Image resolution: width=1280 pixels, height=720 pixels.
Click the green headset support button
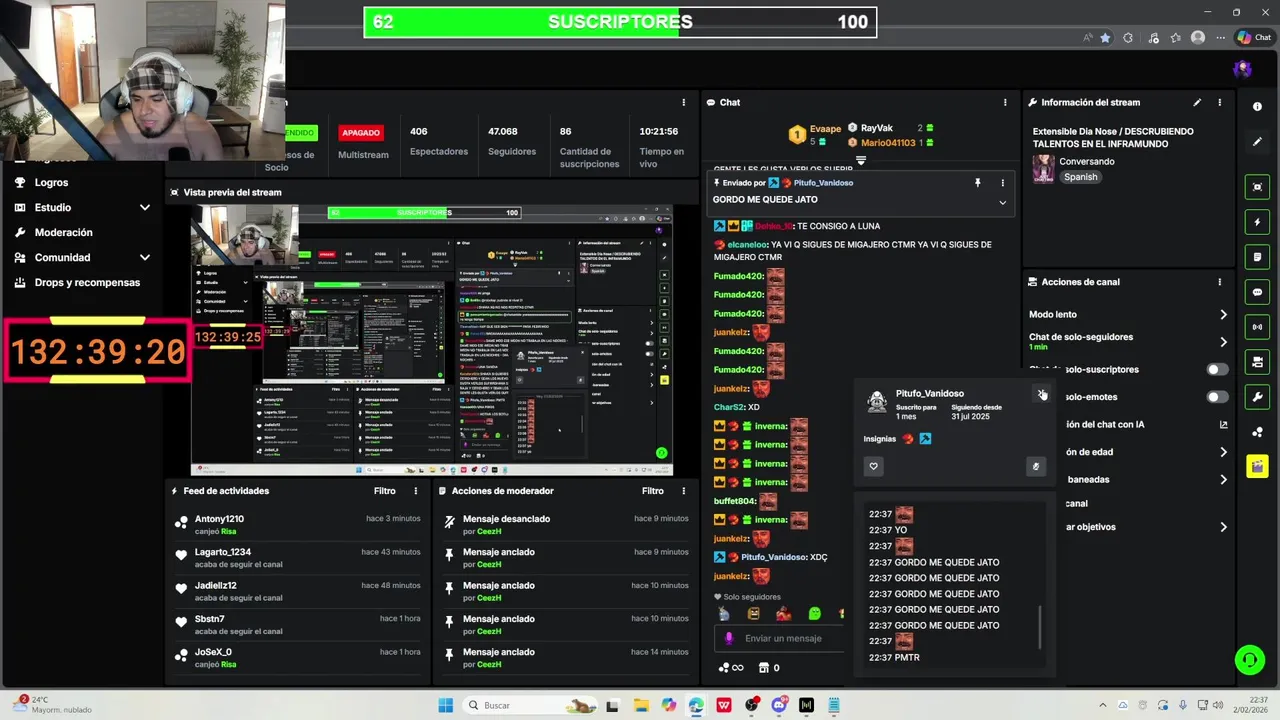[1249, 660]
